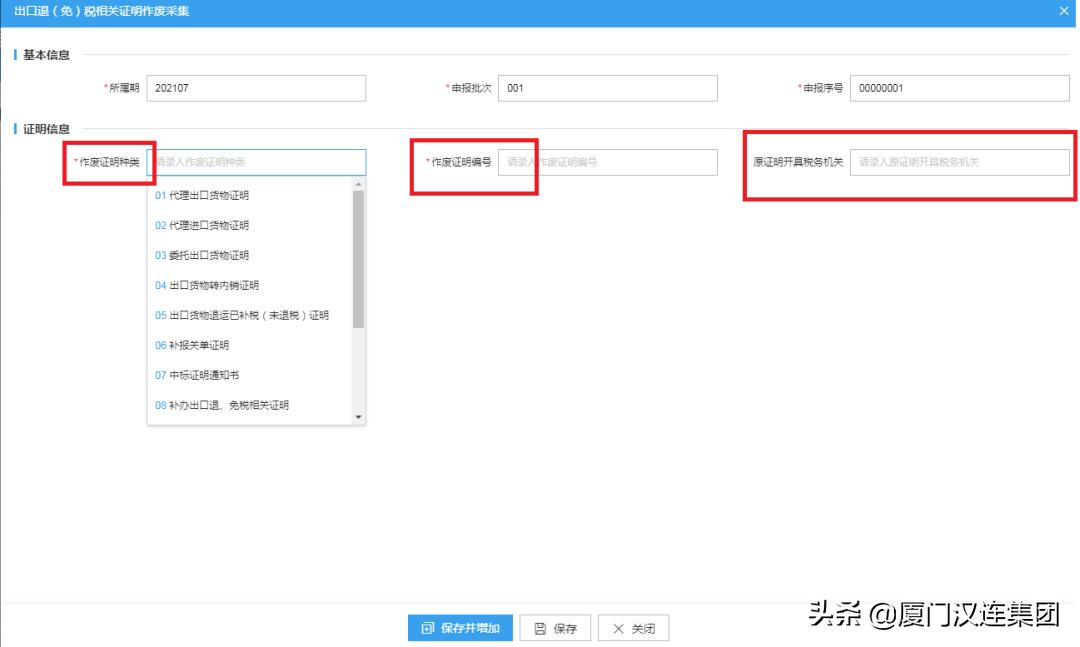Click the 所属期 field showing 202107
This screenshot has width=1080, height=647.
pyautogui.click(x=255, y=88)
